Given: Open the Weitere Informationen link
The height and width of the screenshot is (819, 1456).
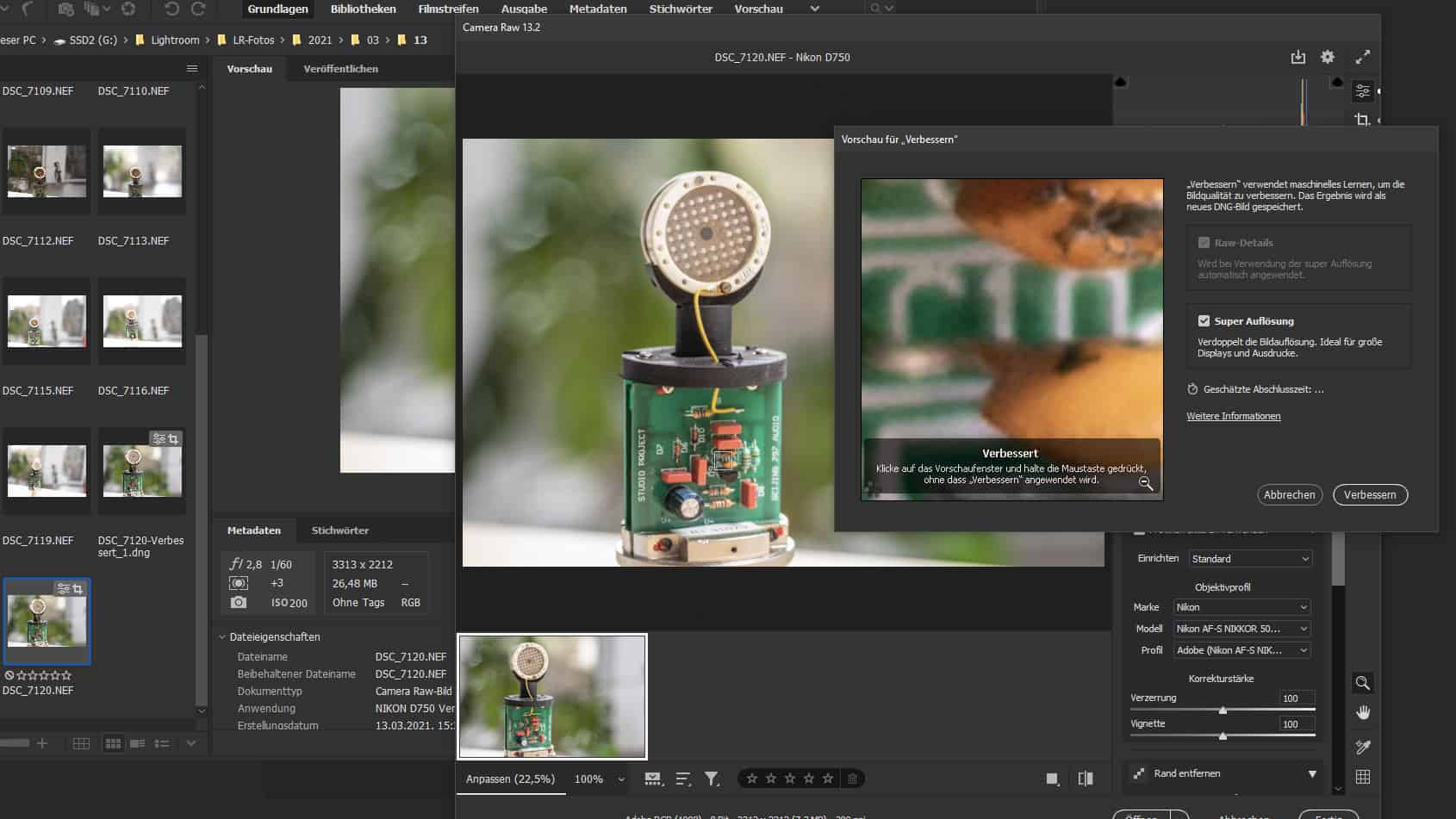Looking at the screenshot, I should pos(1234,416).
